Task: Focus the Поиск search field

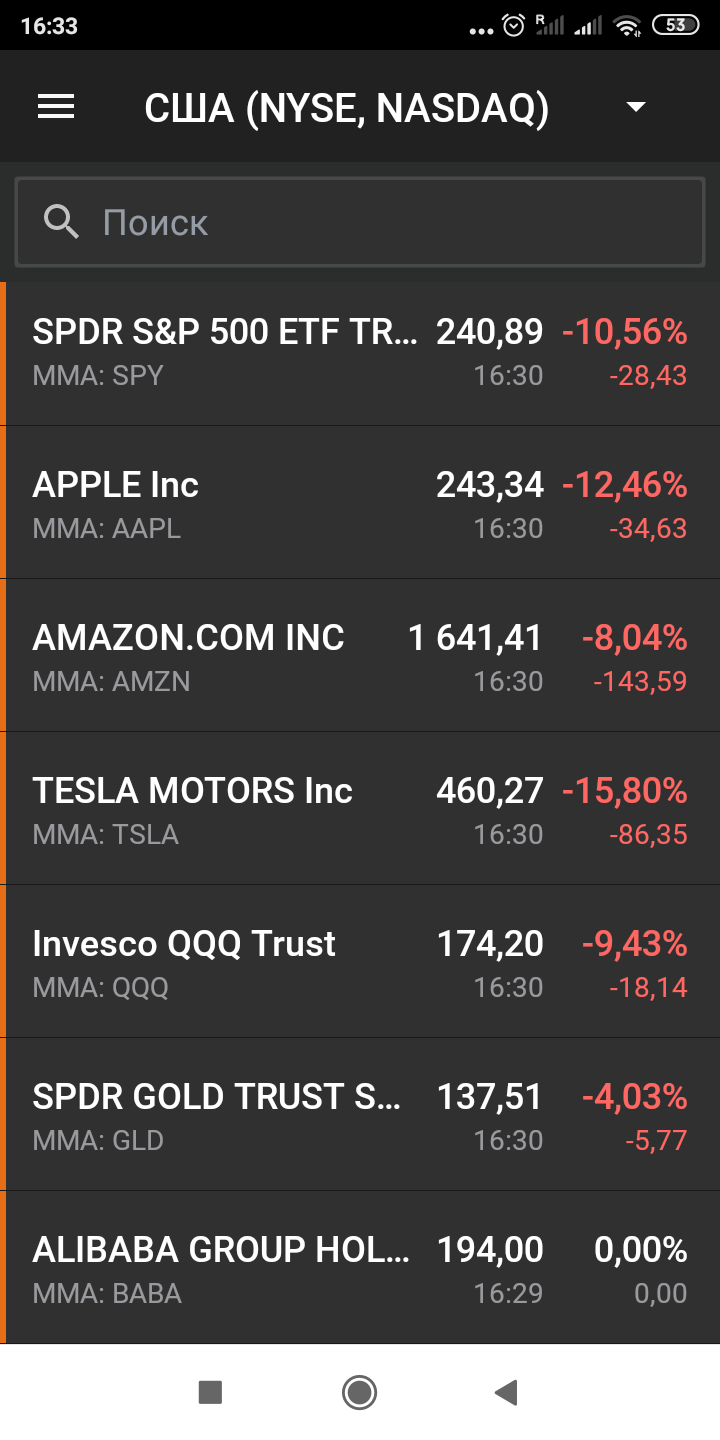Action: pos(380,222)
